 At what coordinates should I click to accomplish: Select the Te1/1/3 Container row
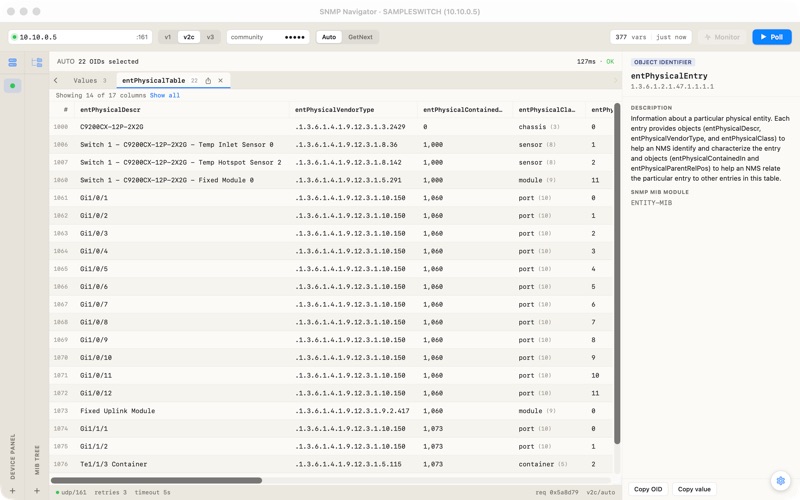332,464
